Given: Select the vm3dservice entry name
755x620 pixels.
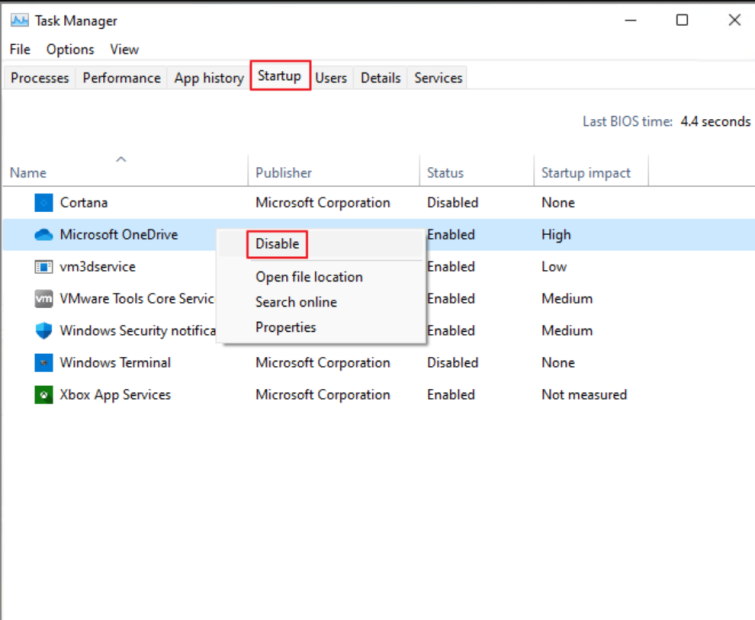Looking at the screenshot, I should [98, 267].
